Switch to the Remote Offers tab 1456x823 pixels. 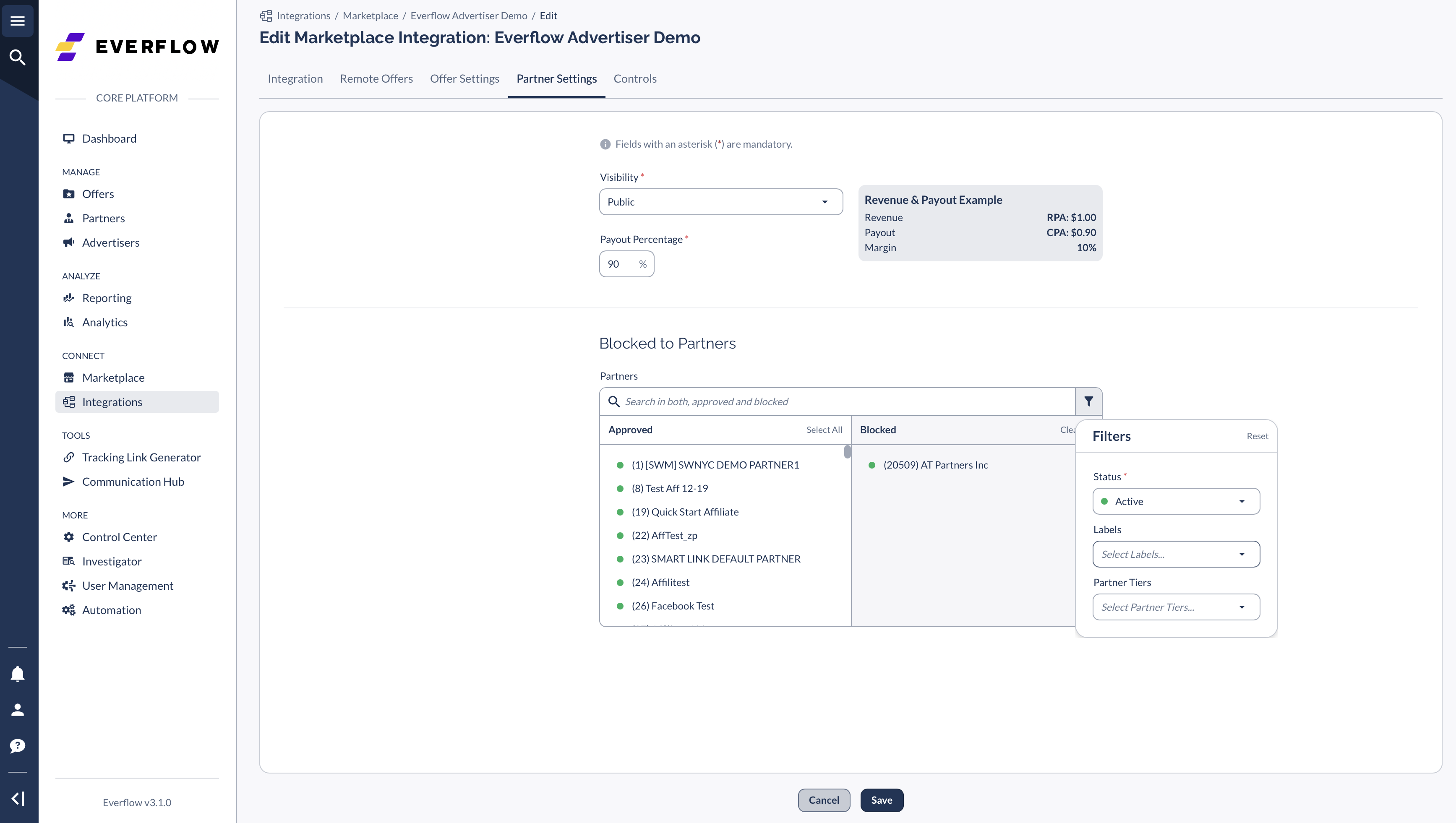point(376,78)
